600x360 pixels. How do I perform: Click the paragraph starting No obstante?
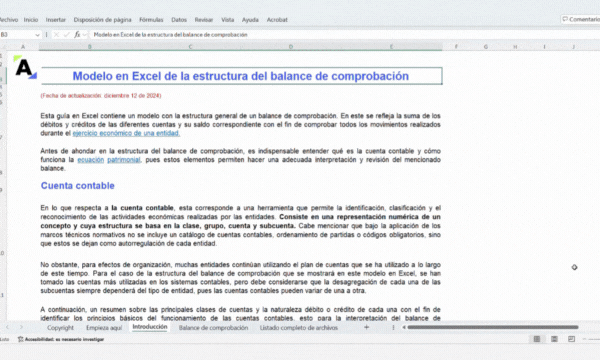click(x=240, y=278)
